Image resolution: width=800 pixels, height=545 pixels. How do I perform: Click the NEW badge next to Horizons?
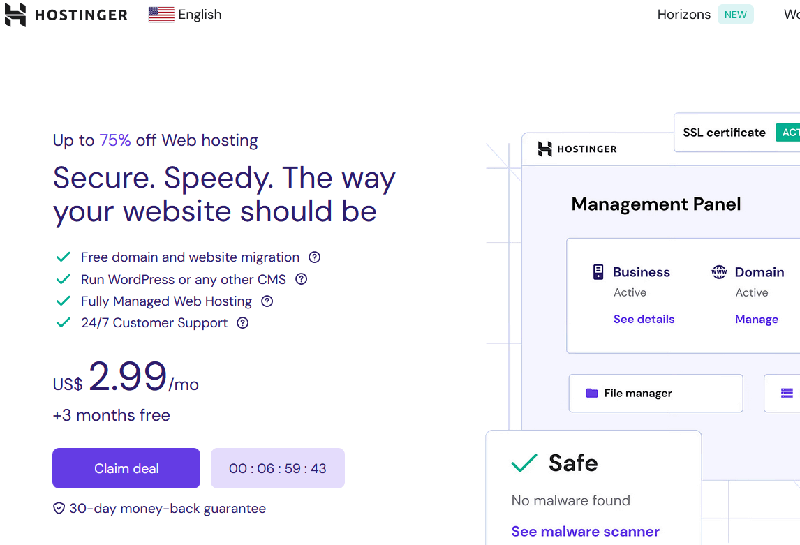click(x=735, y=14)
